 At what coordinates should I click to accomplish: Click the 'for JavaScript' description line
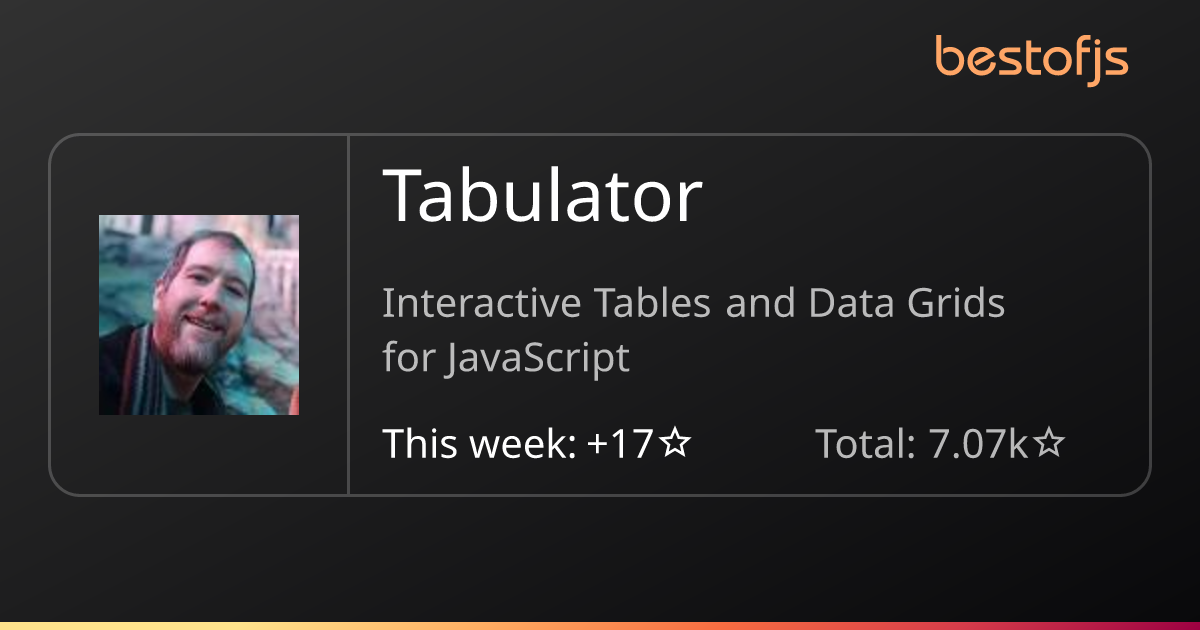pyautogui.click(x=506, y=358)
